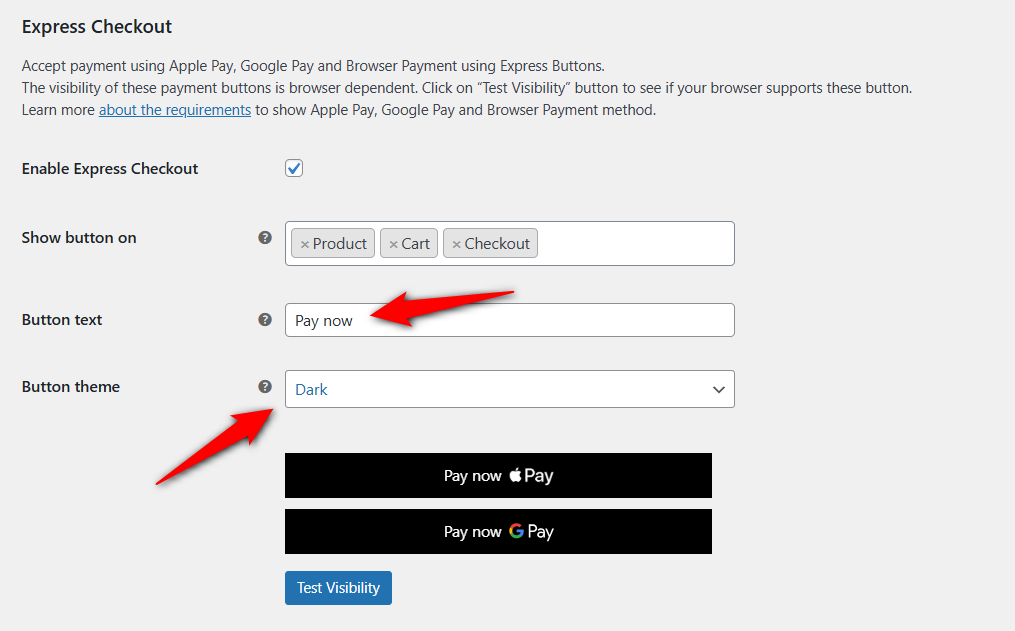Click the Pay now Google Pay preview button
1015x631 pixels.
(x=498, y=531)
